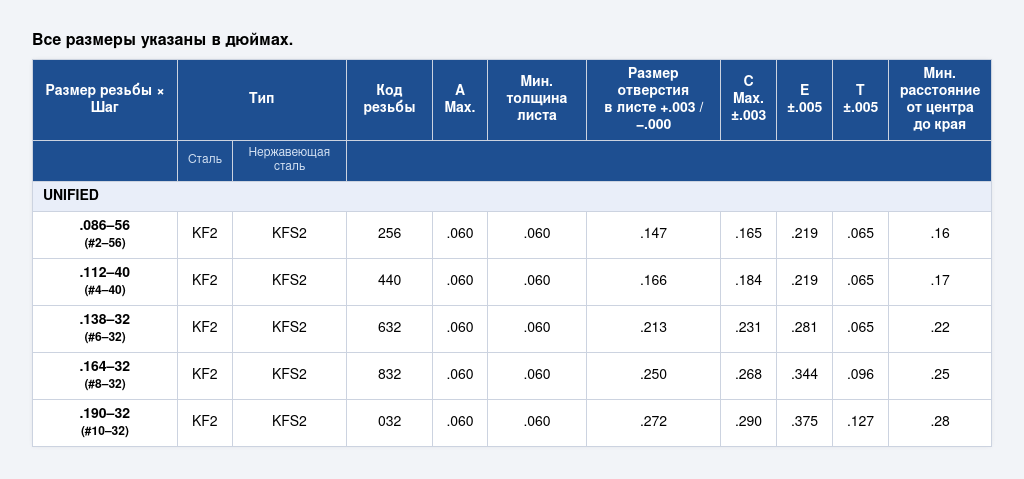Click thread code 256 cell
Image resolution: width=1024 pixels, height=479 pixels.
[x=389, y=234]
